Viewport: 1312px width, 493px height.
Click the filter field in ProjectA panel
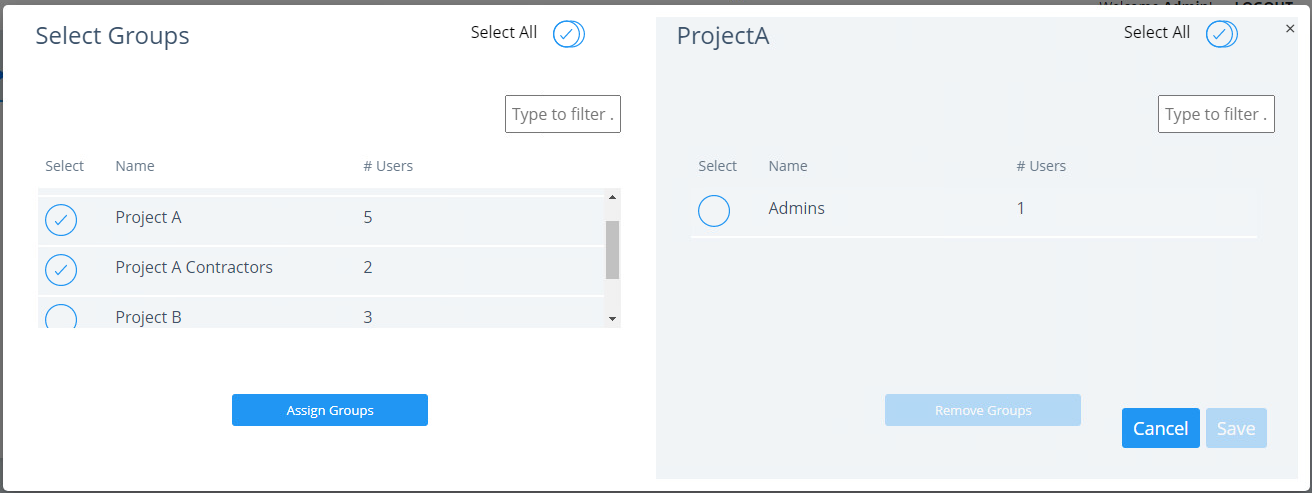[1216, 114]
